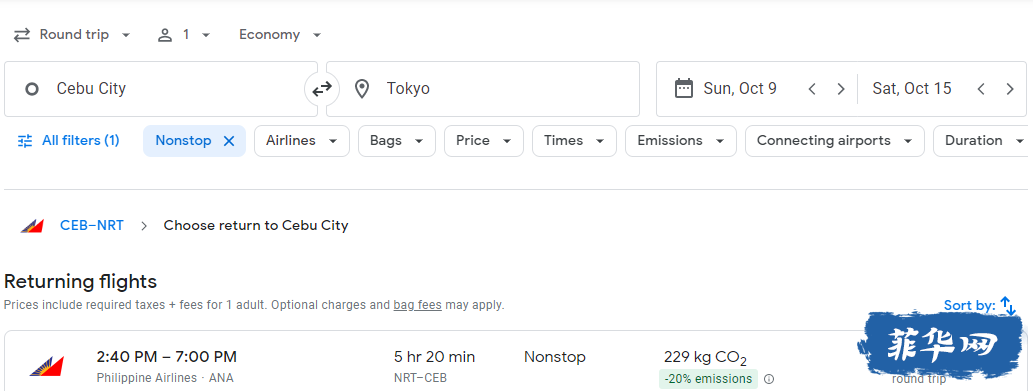Image resolution: width=1033 pixels, height=391 pixels.
Task: Expand the Round trip dropdown
Action: pyautogui.click(x=72, y=35)
